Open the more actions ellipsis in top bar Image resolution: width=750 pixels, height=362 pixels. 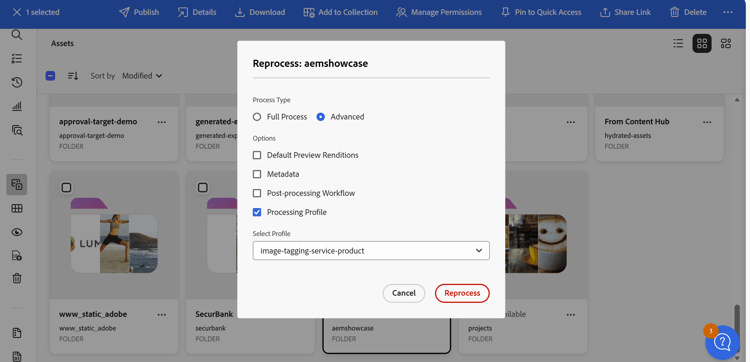[x=728, y=12]
